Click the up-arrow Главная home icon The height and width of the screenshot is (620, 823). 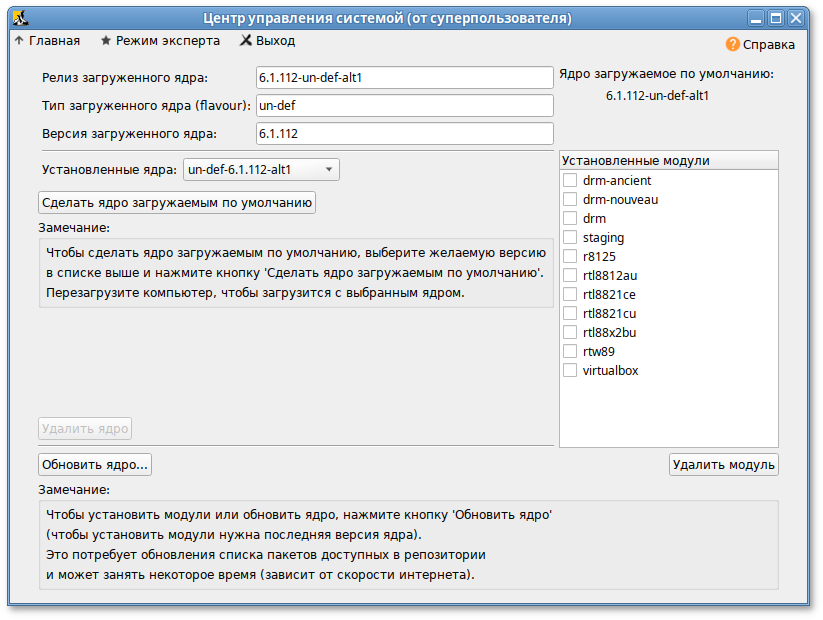coord(19,41)
